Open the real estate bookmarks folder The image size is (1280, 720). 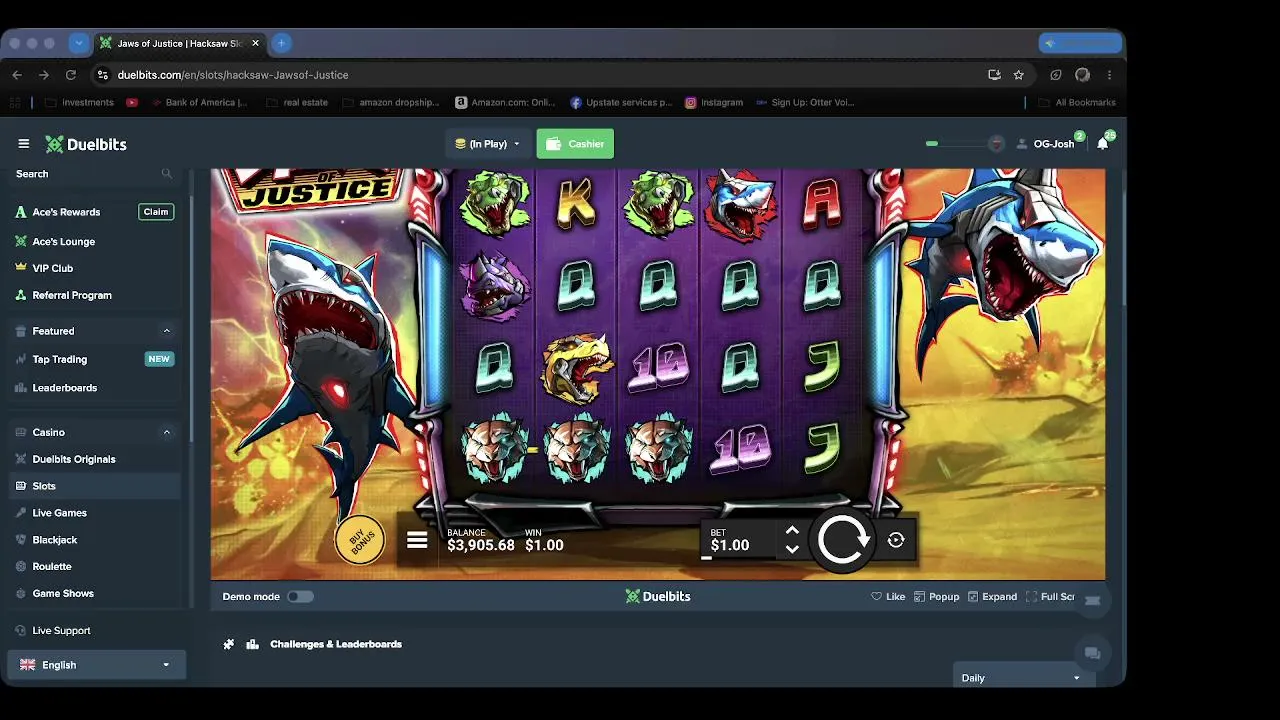coord(298,102)
